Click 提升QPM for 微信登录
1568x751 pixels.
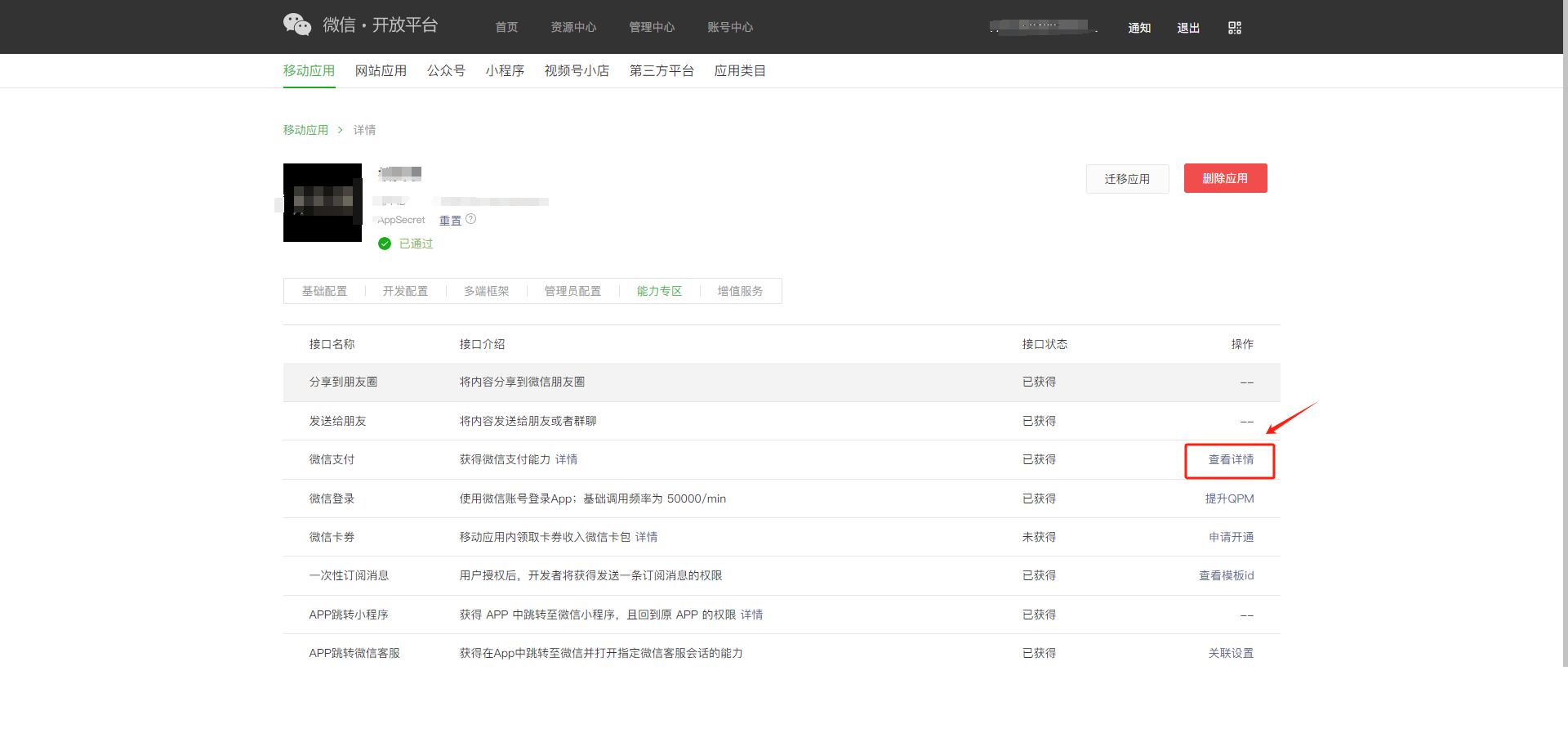[1229, 498]
